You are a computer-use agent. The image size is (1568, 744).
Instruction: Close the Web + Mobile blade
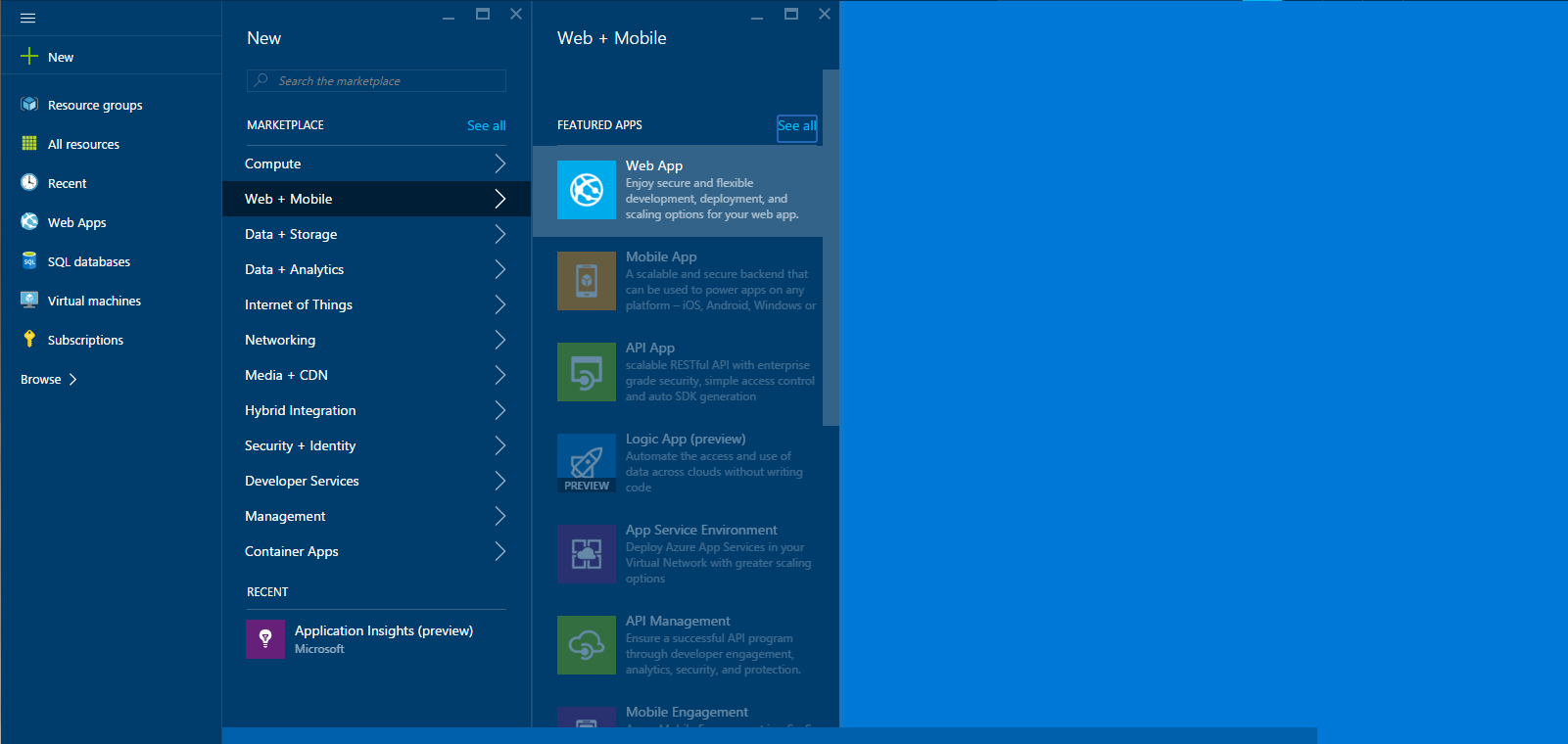coord(825,14)
